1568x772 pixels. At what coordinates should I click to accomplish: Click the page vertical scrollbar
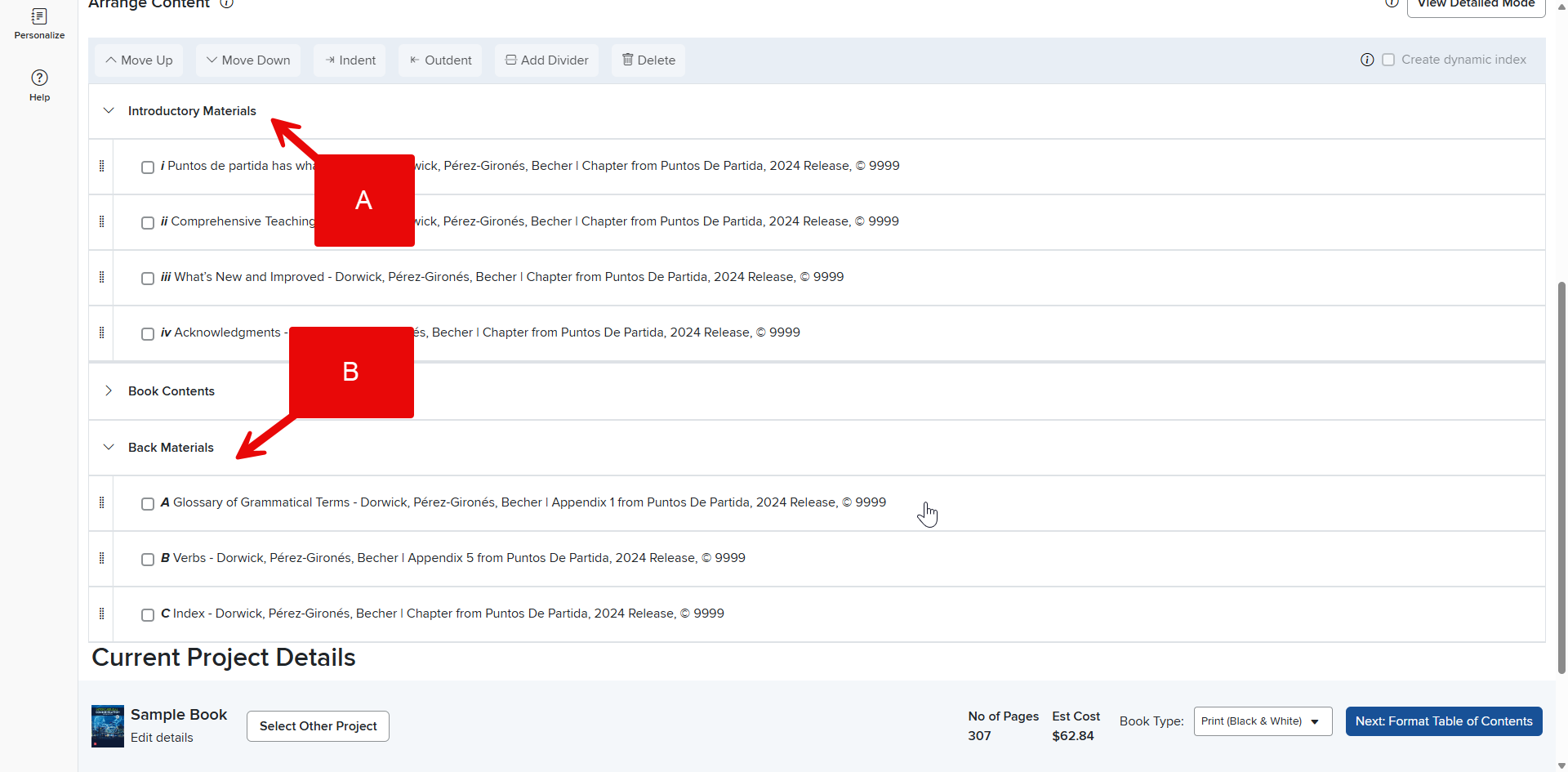1561,477
